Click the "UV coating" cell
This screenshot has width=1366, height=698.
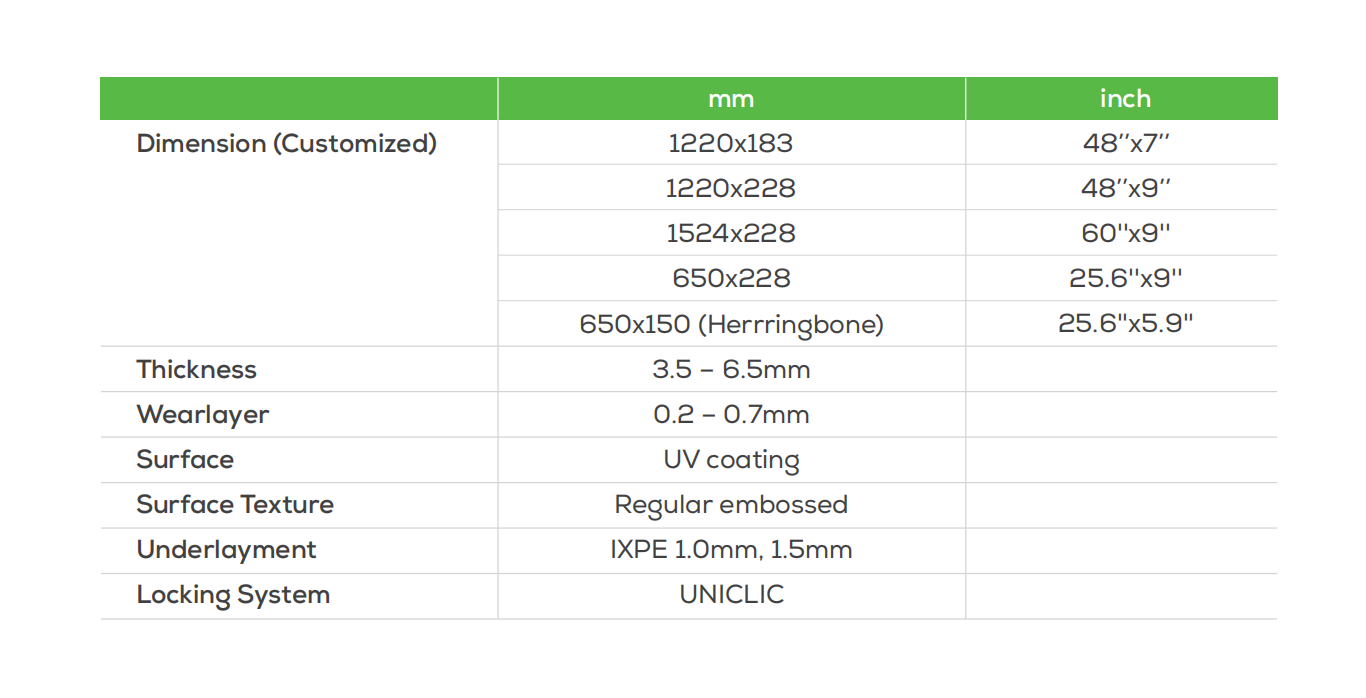[x=731, y=460]
